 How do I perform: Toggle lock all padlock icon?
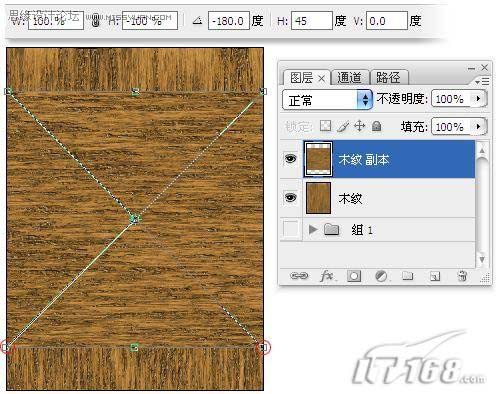(x=377, y=126)
